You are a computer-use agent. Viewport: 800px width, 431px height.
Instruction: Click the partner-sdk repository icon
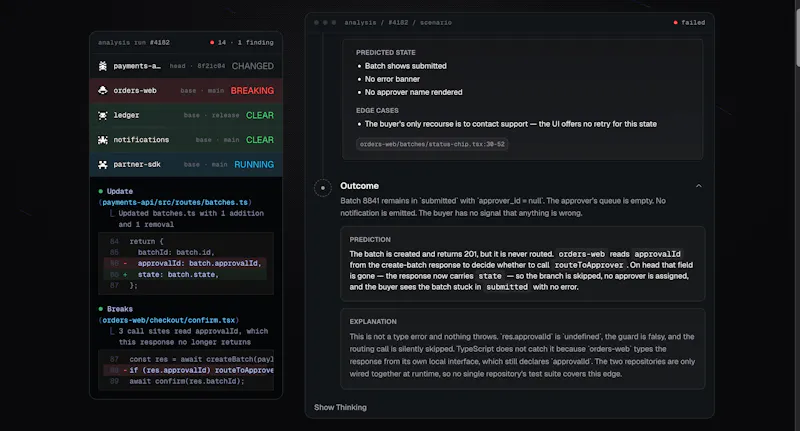(x=103, y=164)
